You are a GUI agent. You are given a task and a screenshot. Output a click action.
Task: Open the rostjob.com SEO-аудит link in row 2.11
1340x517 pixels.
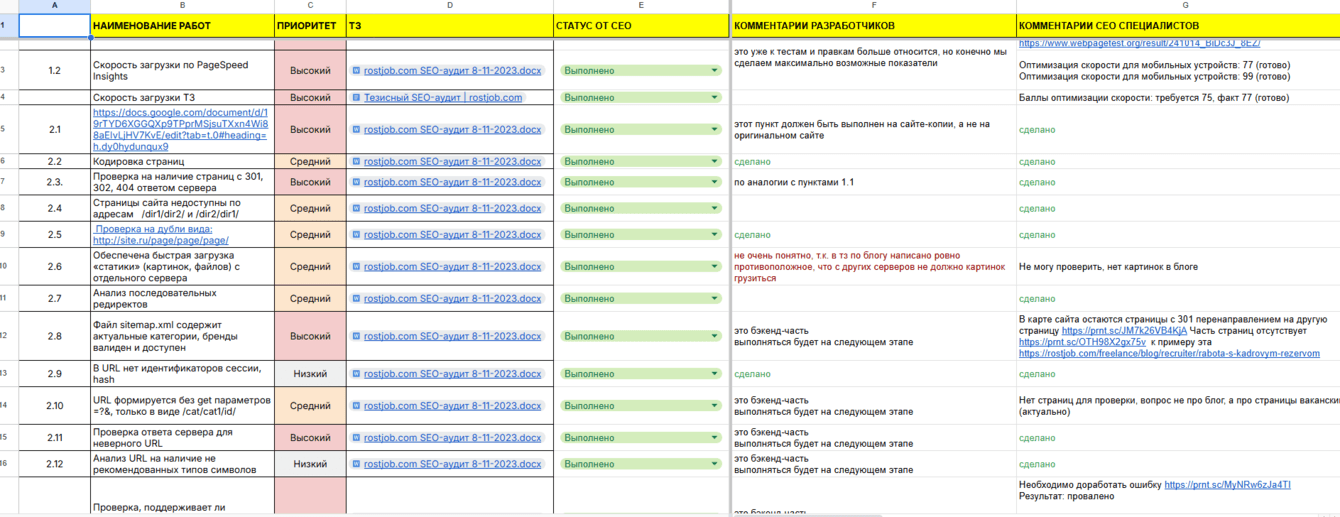tap(452, 438)
